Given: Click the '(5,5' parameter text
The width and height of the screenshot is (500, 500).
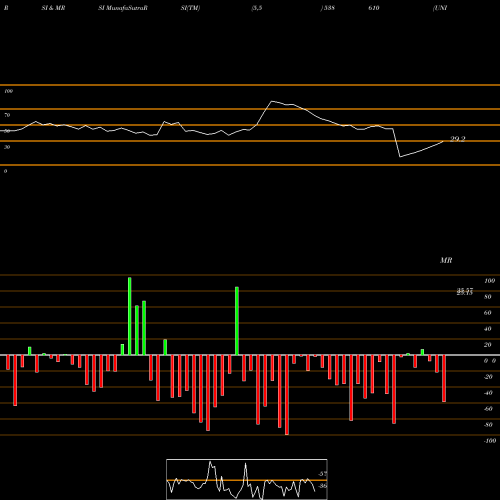Looking at the screenshot, I should (x=257, y=8).
